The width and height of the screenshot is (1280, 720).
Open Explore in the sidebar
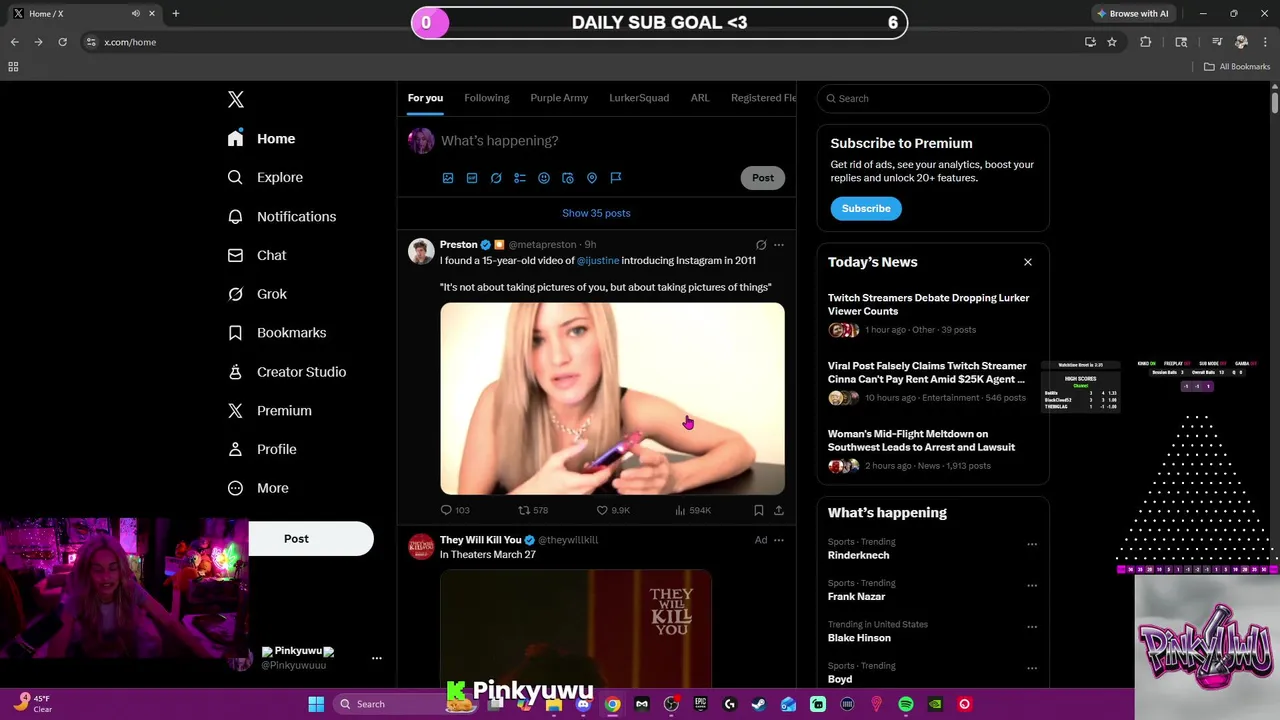point(266,177)
